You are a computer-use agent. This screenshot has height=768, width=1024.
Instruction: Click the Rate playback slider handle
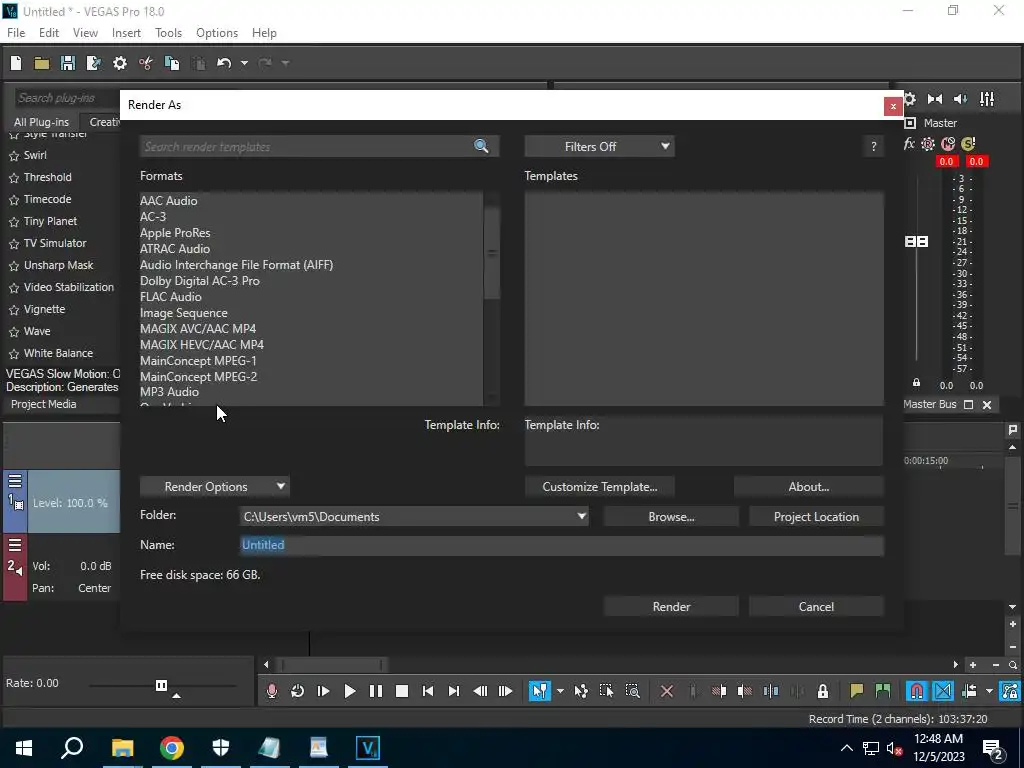[x=161, y=685]
